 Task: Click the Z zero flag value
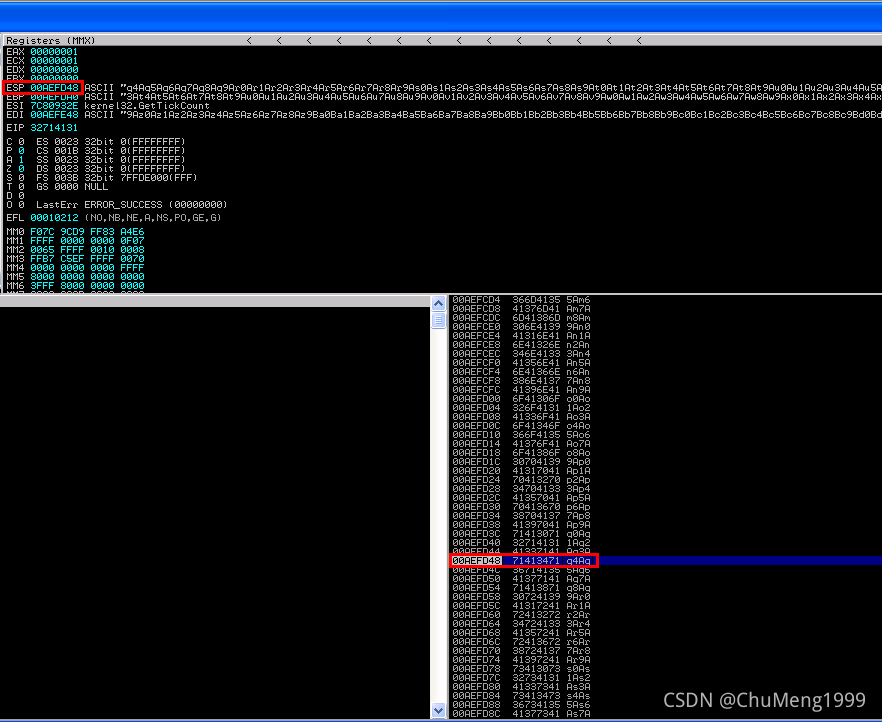[21, 169]
